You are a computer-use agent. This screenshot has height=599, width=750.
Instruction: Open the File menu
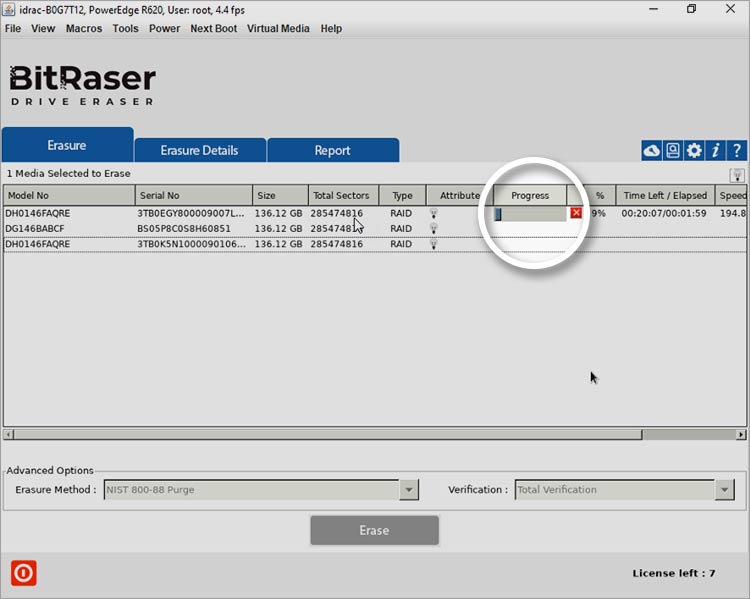point(13,29)
